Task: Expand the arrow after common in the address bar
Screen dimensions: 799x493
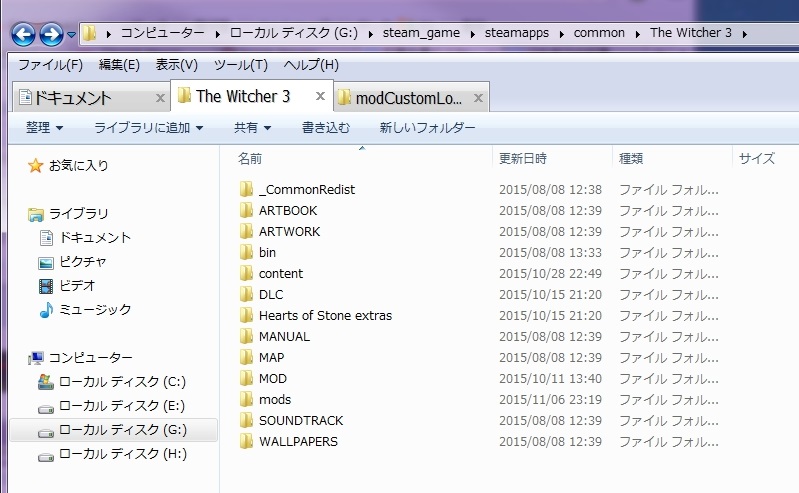Action: 637,34
